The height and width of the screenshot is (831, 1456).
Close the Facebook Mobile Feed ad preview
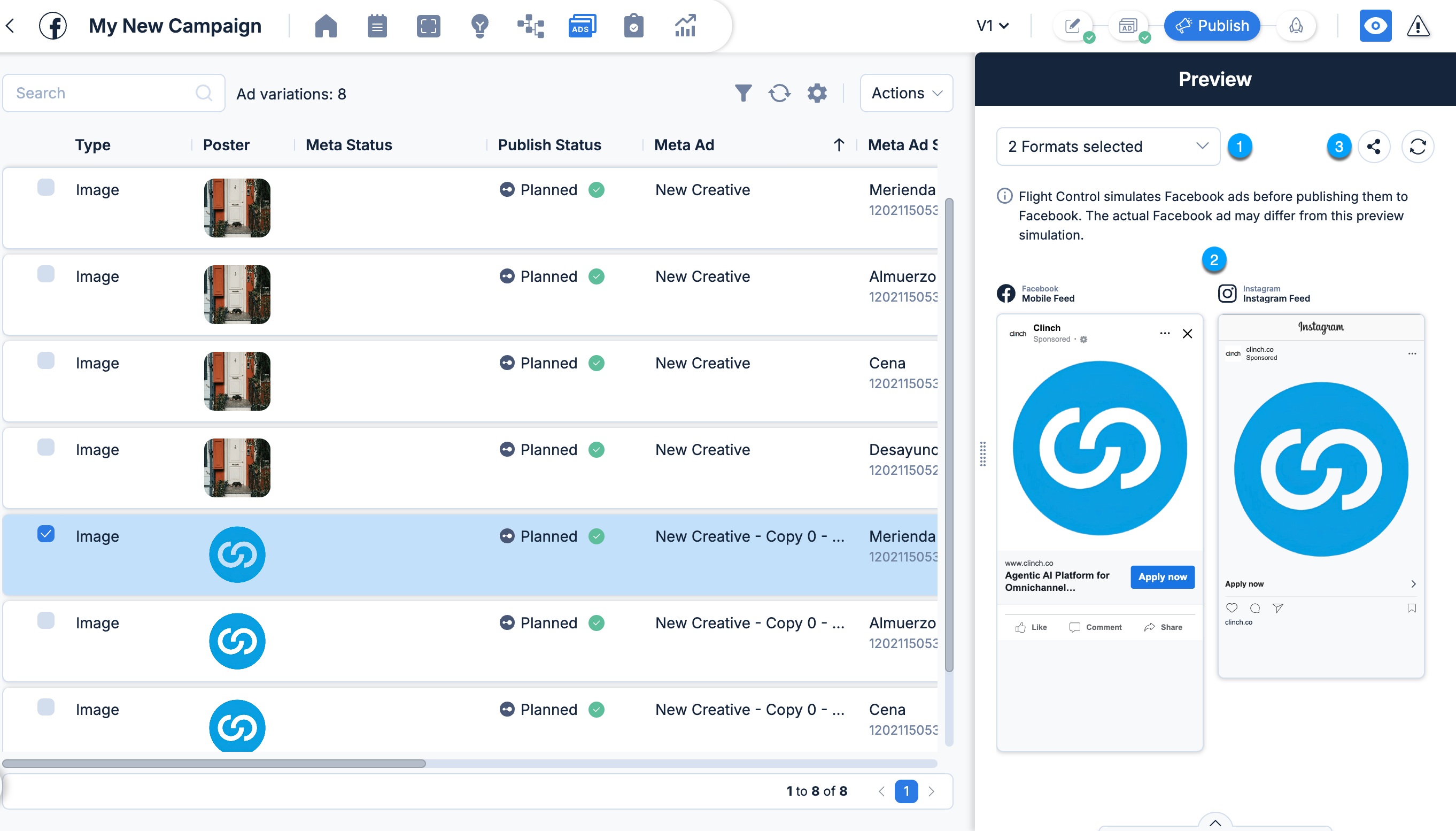tap(1187, 334)
